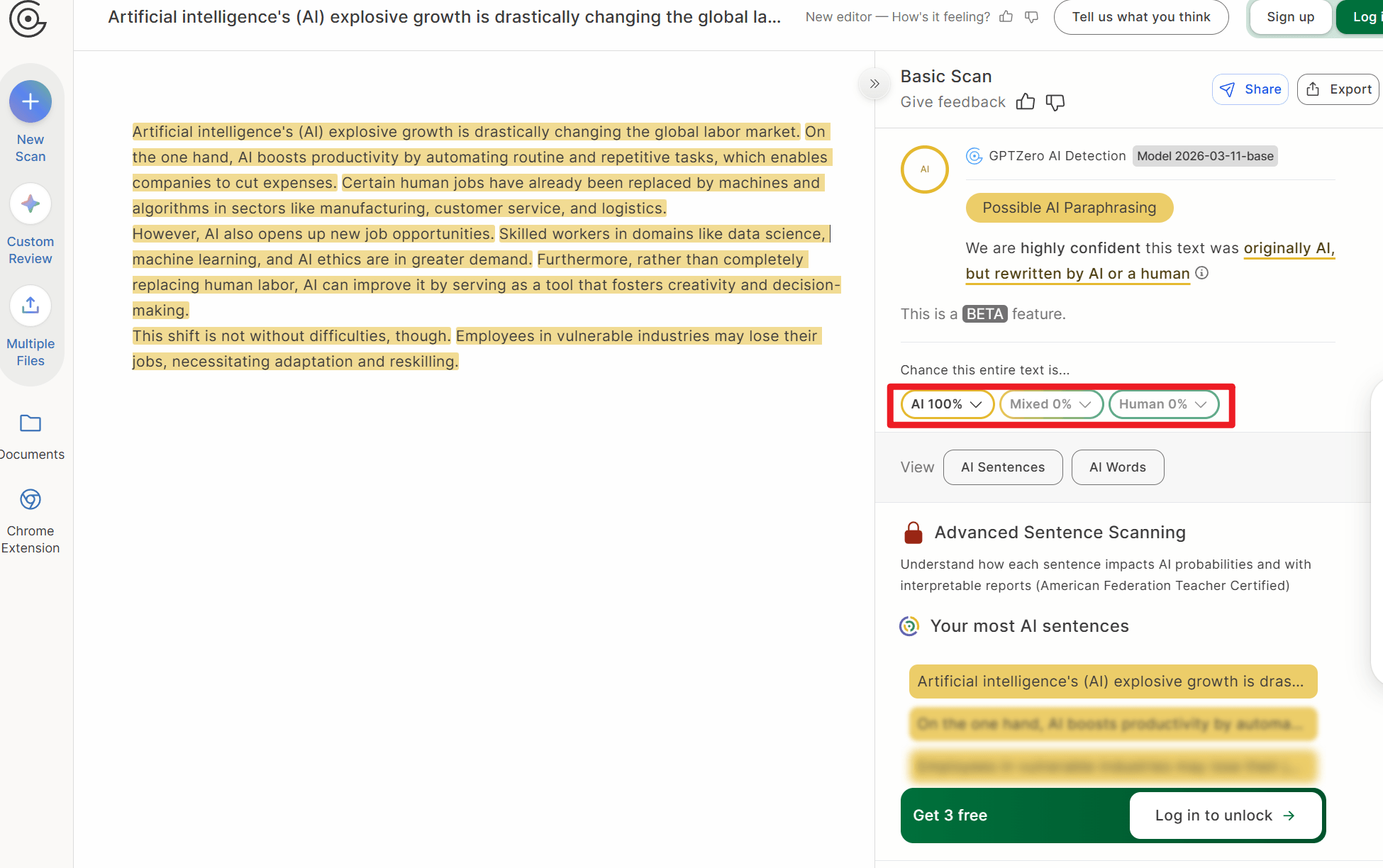This screenshot has height=868, width=1383.
Task: Click the circular AI result badge
Action: (925, 169)
